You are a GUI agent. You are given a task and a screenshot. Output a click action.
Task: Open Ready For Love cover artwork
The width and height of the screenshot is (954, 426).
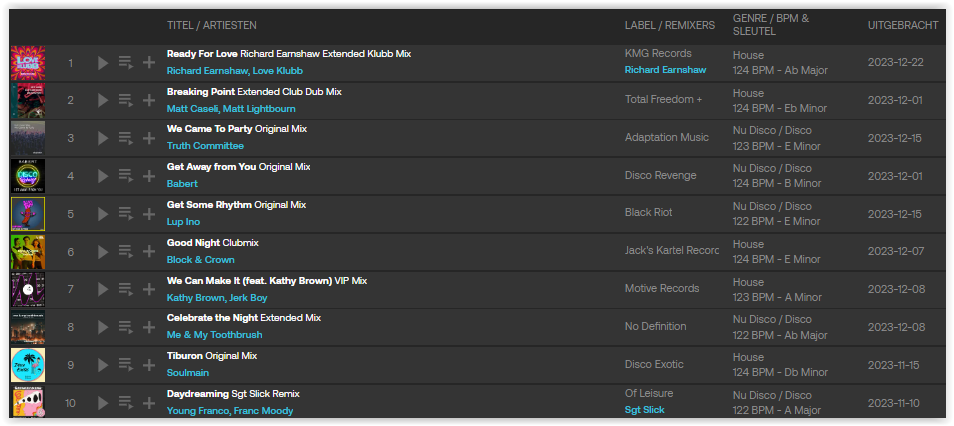coord(27,63)
